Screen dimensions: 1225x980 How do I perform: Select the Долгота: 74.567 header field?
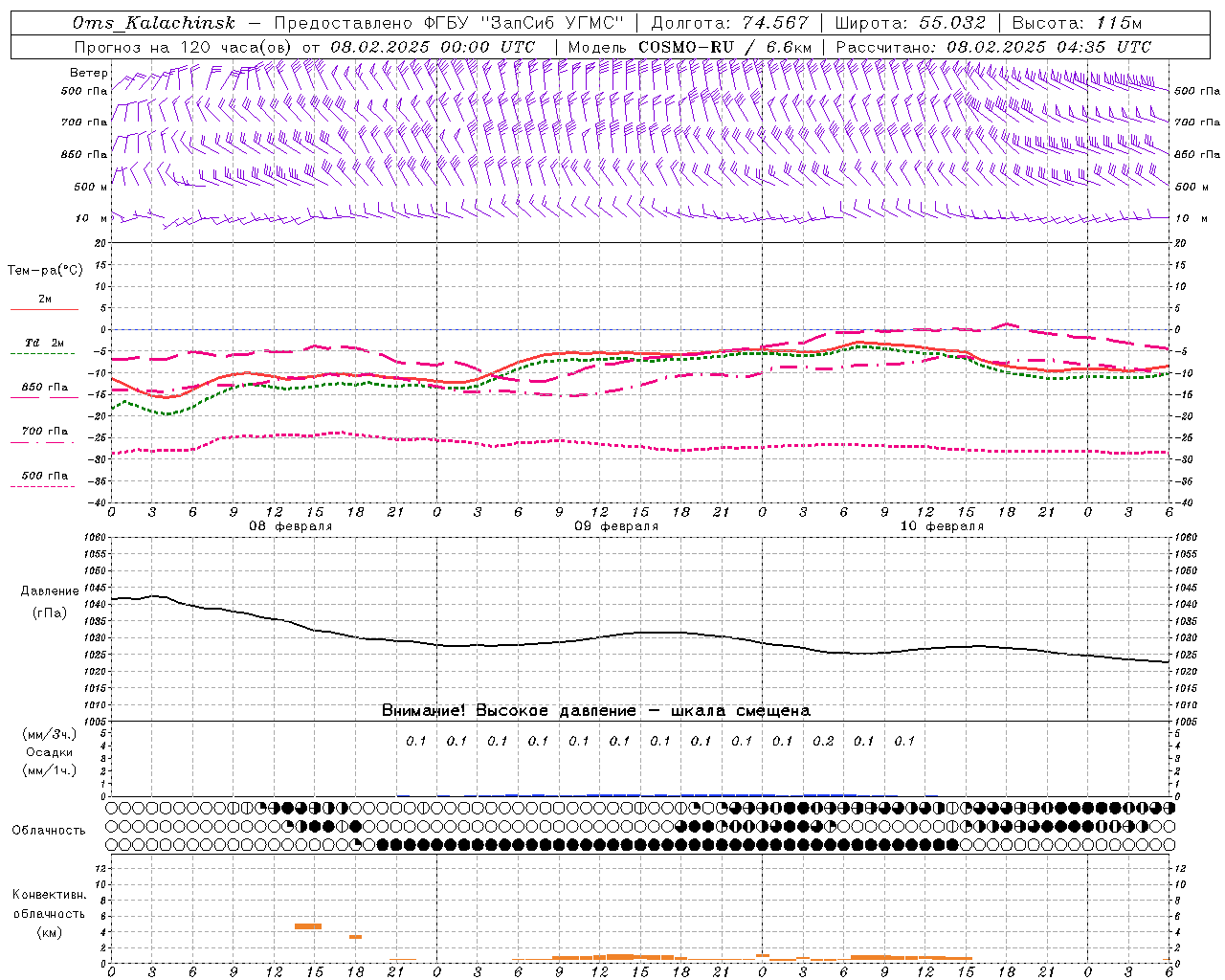pyautogui.click(x=731, y=23)
